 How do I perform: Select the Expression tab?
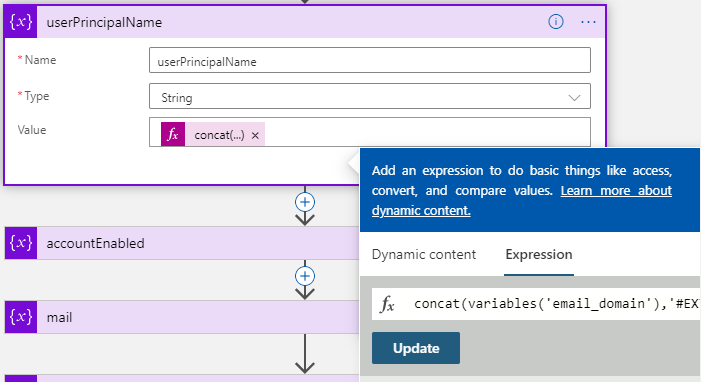tap(539, 255)
